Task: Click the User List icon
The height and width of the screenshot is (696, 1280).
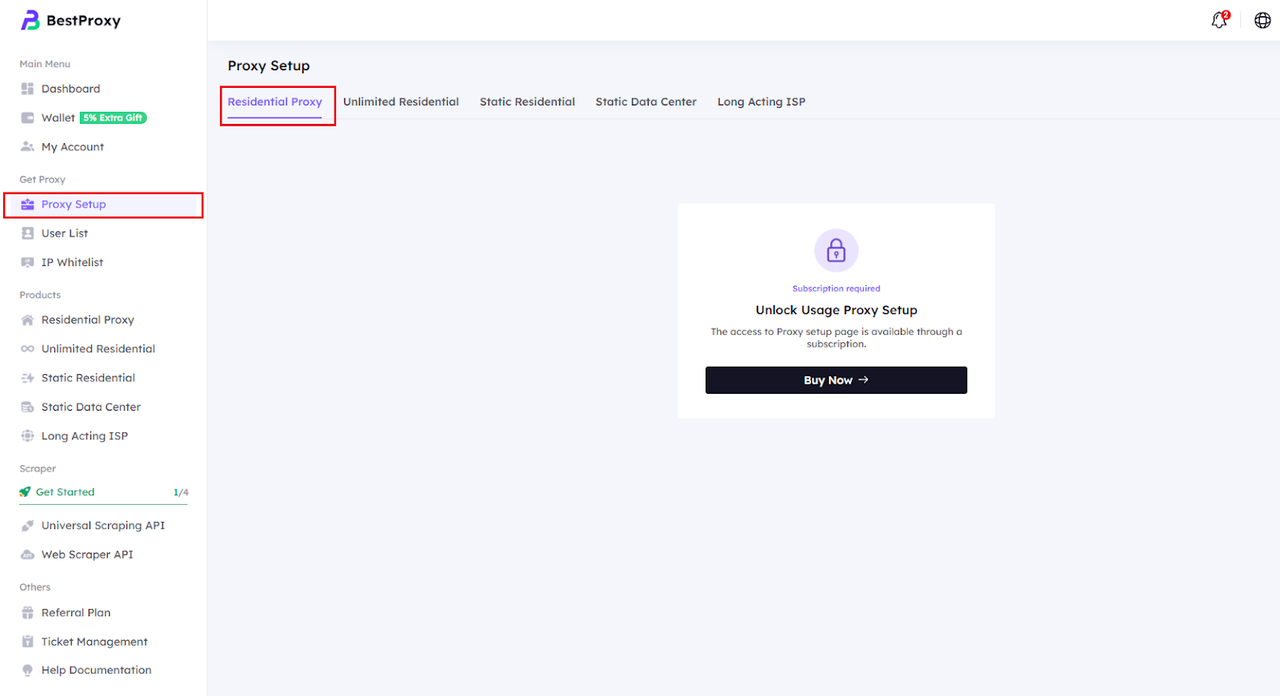Action: [28, 233]
